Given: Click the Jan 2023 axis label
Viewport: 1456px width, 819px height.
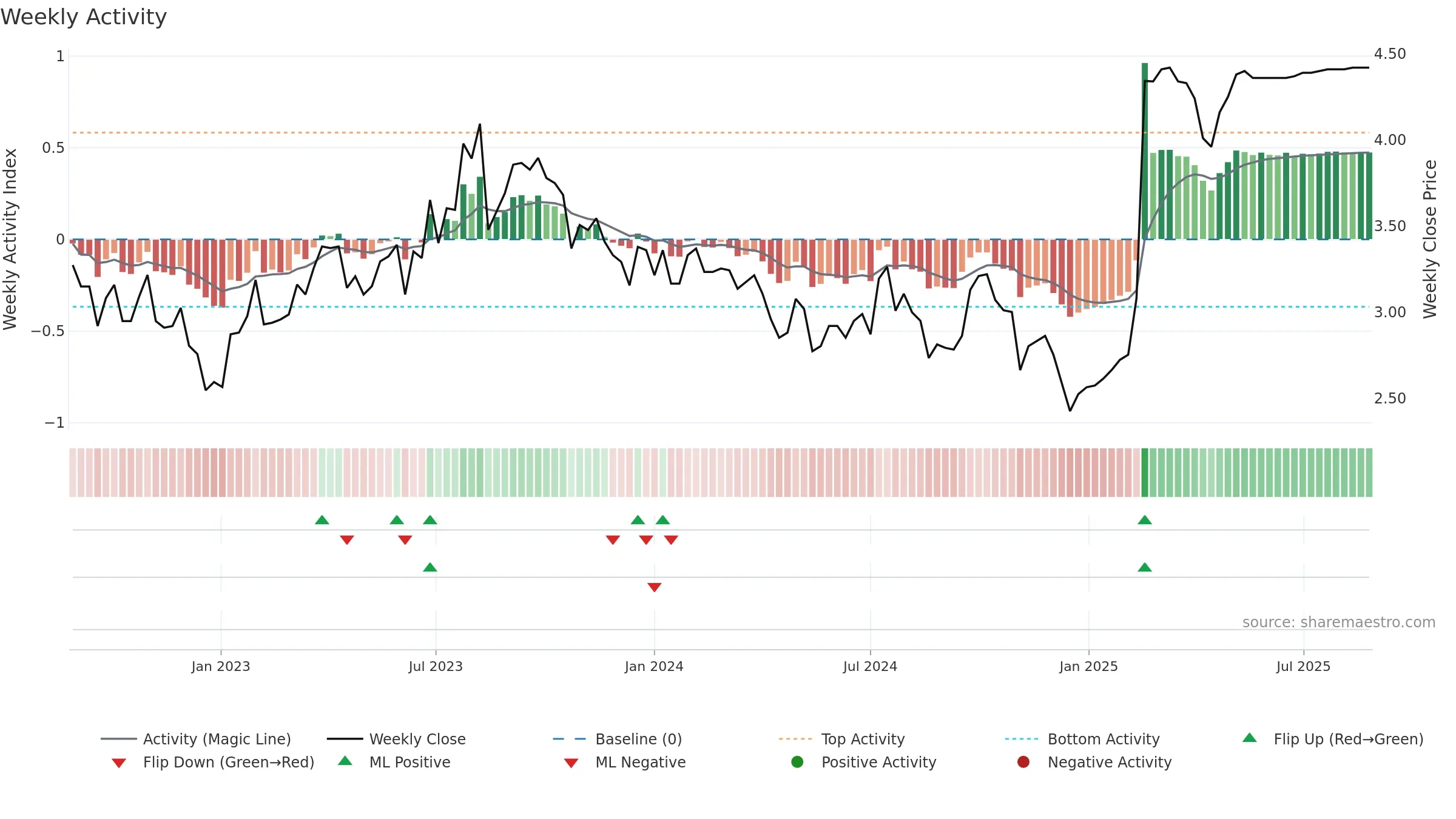Looking at the screenshot, I should pyautogui.click(x=221, y=666).
